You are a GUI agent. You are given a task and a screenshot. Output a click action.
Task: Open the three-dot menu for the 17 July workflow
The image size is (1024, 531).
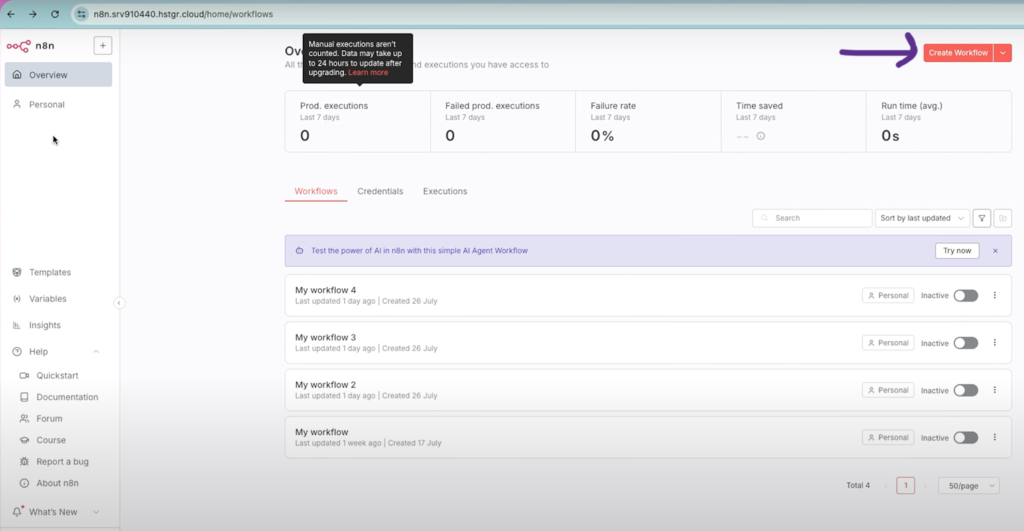click(x=995, y=437)
